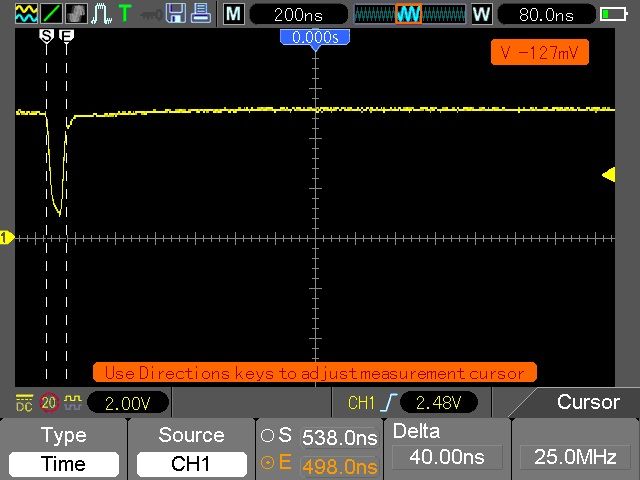Select the 80.0ns window timebase value
This screenshot has height=480, width=640.
[x=546, y=15]
